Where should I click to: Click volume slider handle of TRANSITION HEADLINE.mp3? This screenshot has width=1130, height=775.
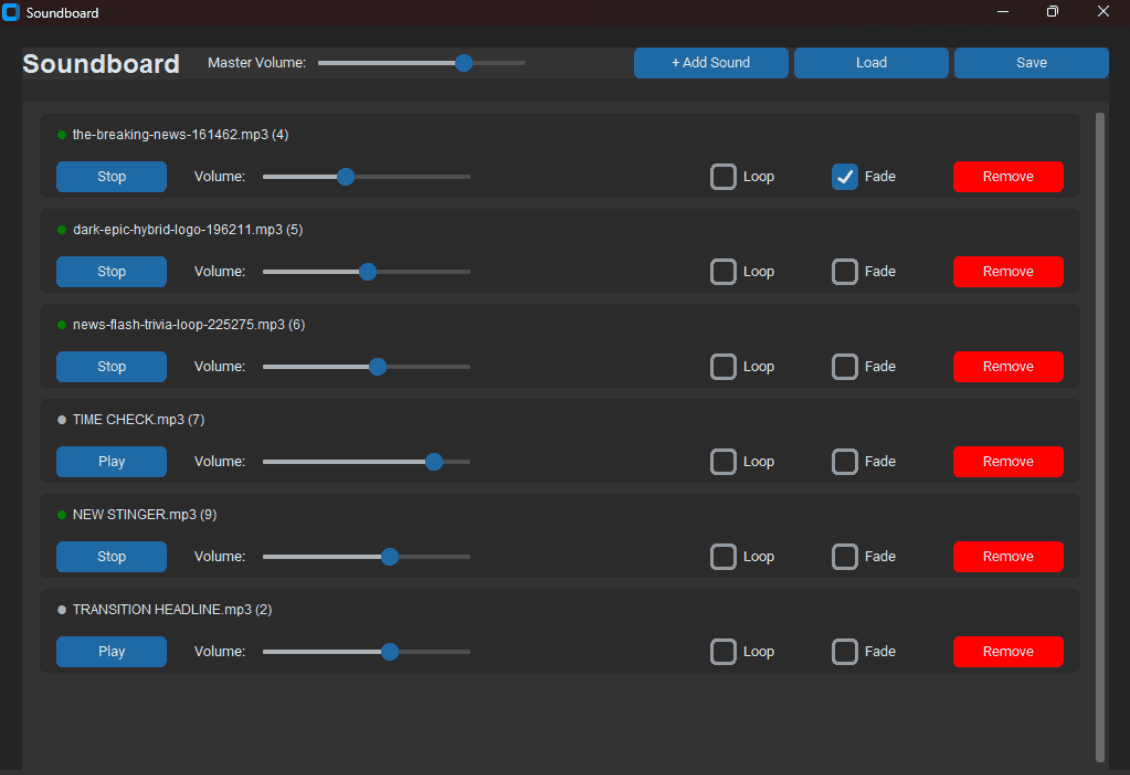(x=390, y=652)
